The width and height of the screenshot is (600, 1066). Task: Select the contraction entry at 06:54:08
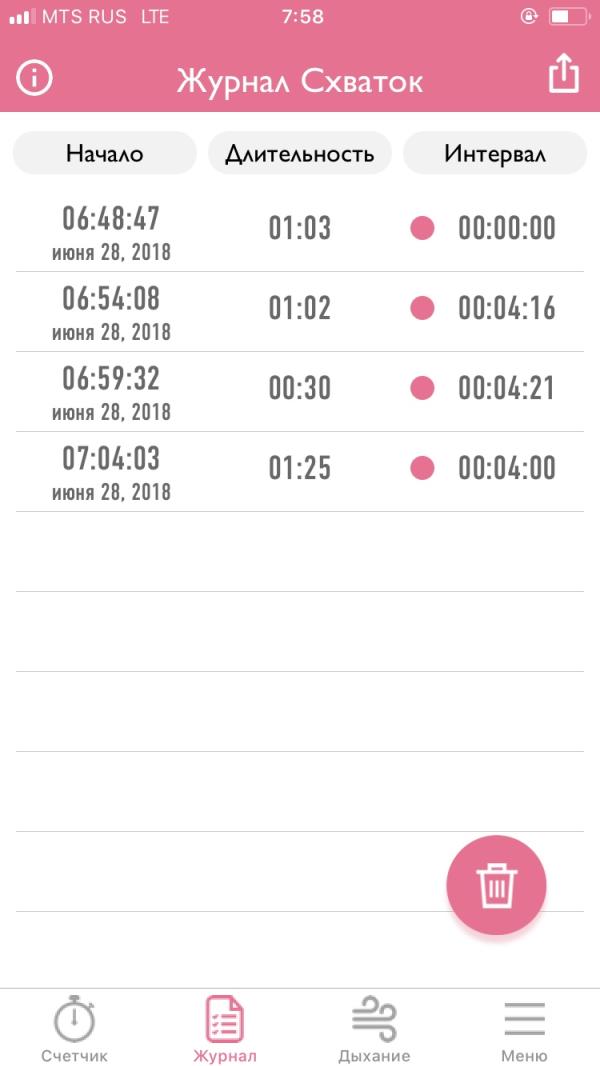[x=300, y=312]
